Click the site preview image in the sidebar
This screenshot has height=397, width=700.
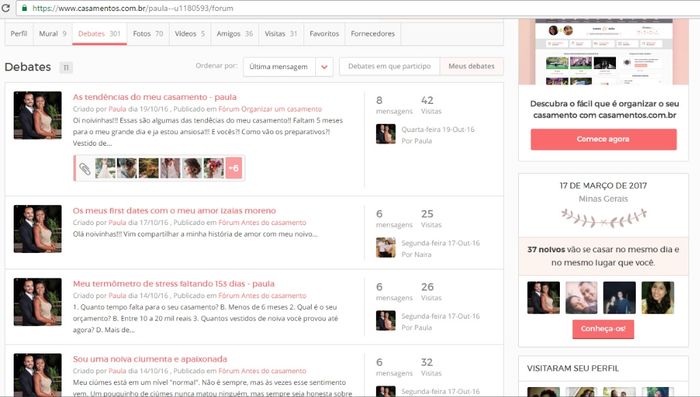point(604,52)
